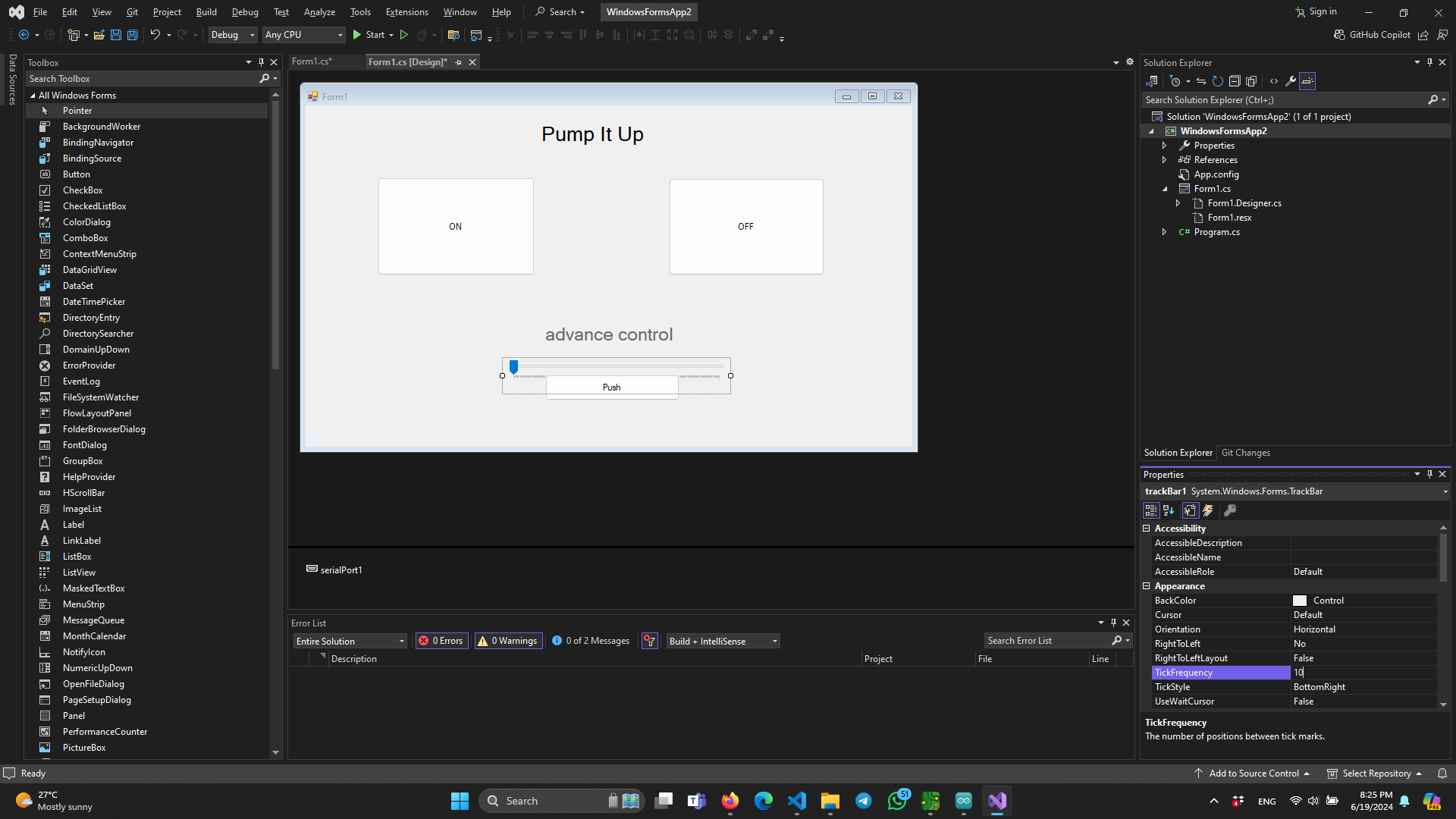Image resolution: width=1456 pixels, height=819 pixels.
Task: Pin the Toolbox panel
Action: [x=261, y=62]
